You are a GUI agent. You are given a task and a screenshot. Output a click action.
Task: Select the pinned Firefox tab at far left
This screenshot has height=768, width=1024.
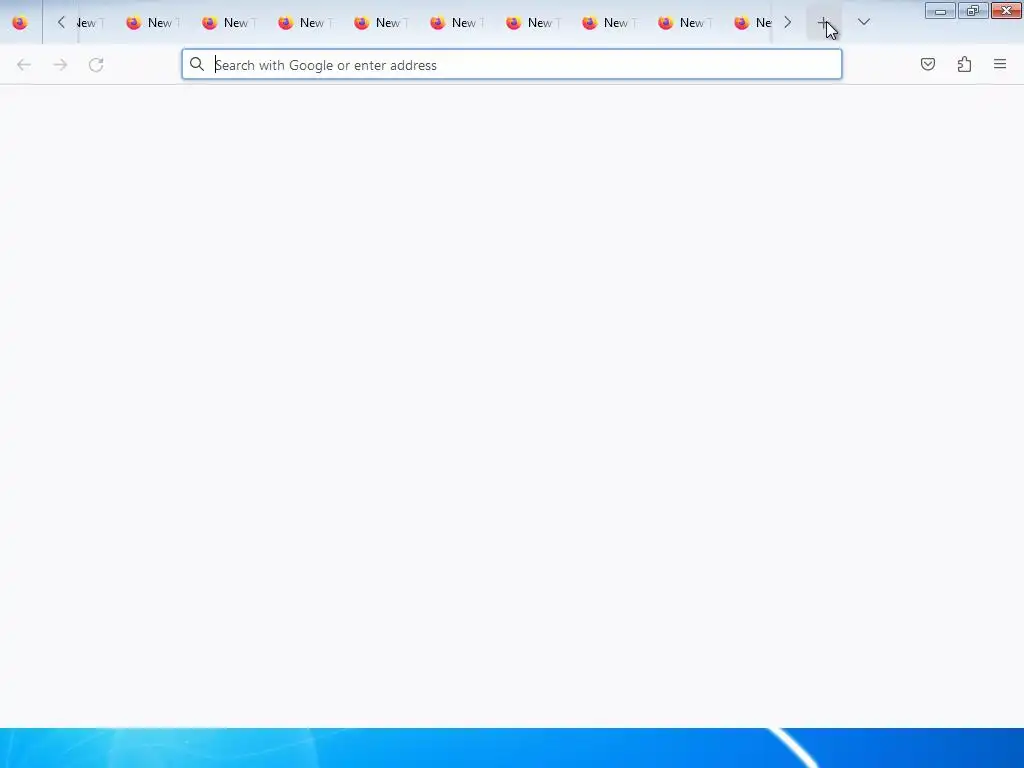(20, 22)
